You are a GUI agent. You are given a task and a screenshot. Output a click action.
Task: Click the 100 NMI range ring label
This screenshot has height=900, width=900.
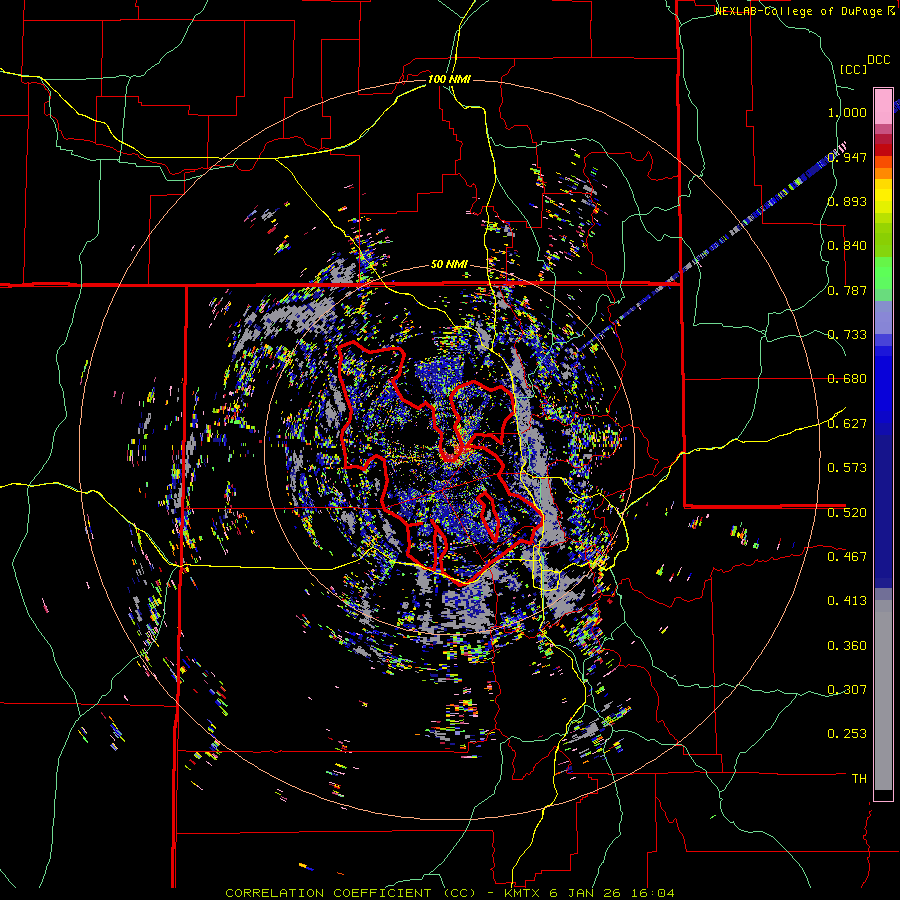pyautogui.click(x=449, y=79)
